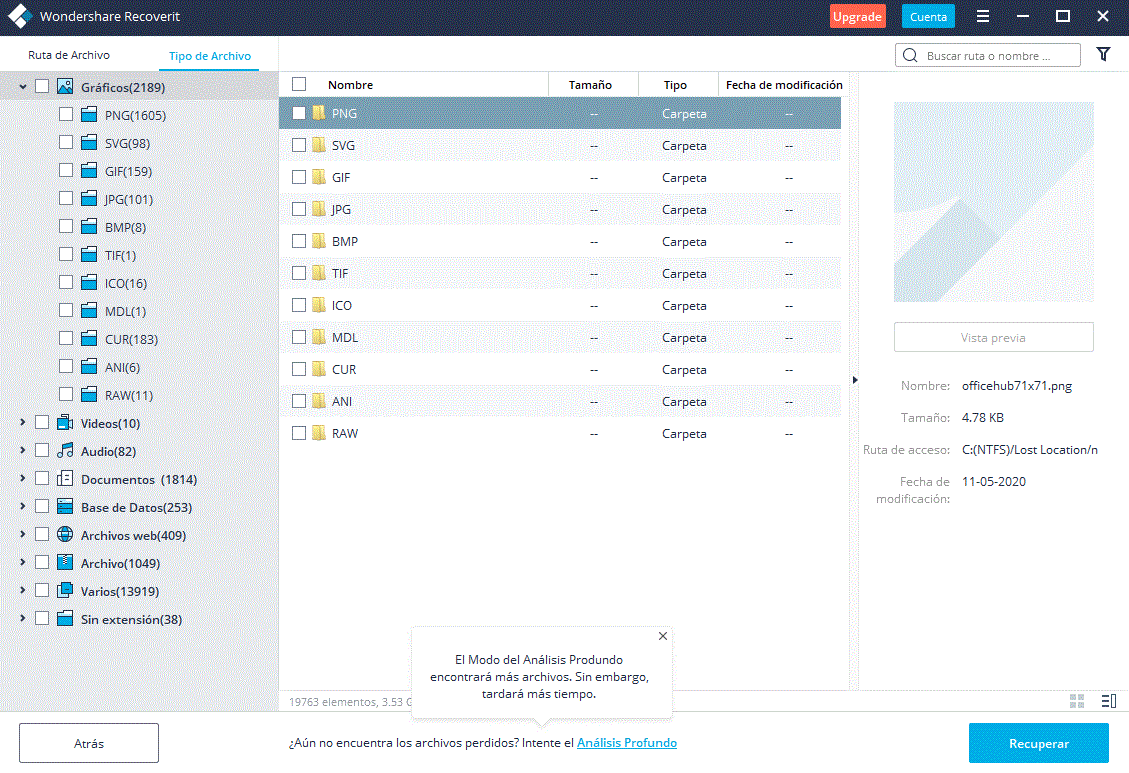Check the RAW row checkbox in file list

[299, 433]
